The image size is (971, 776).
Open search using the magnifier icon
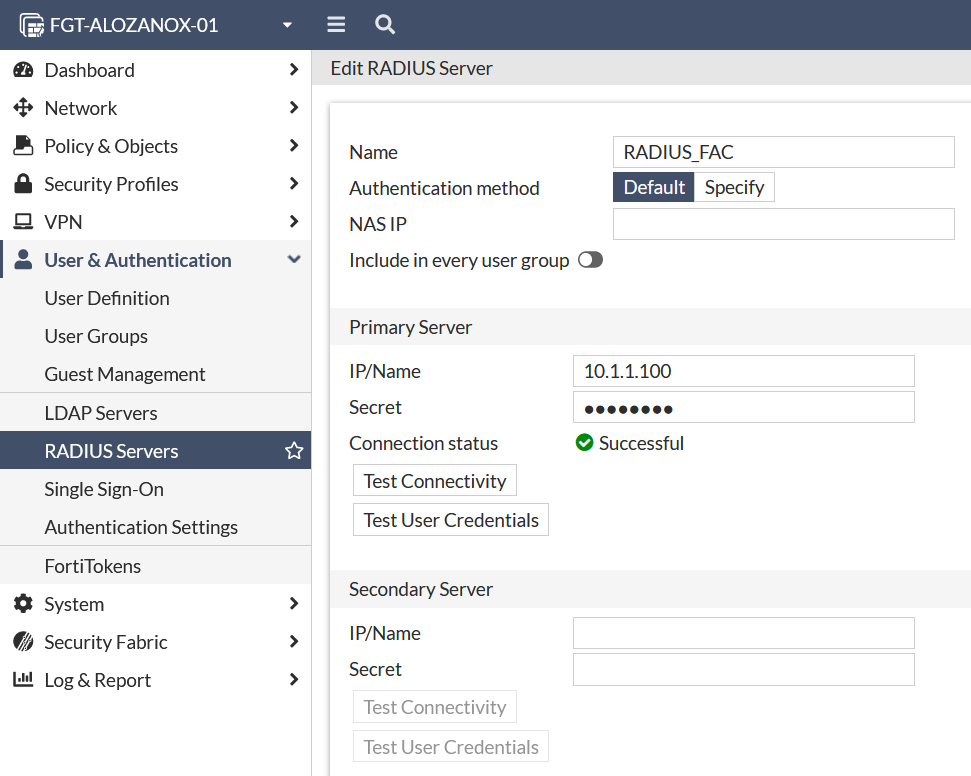(384, 25)
